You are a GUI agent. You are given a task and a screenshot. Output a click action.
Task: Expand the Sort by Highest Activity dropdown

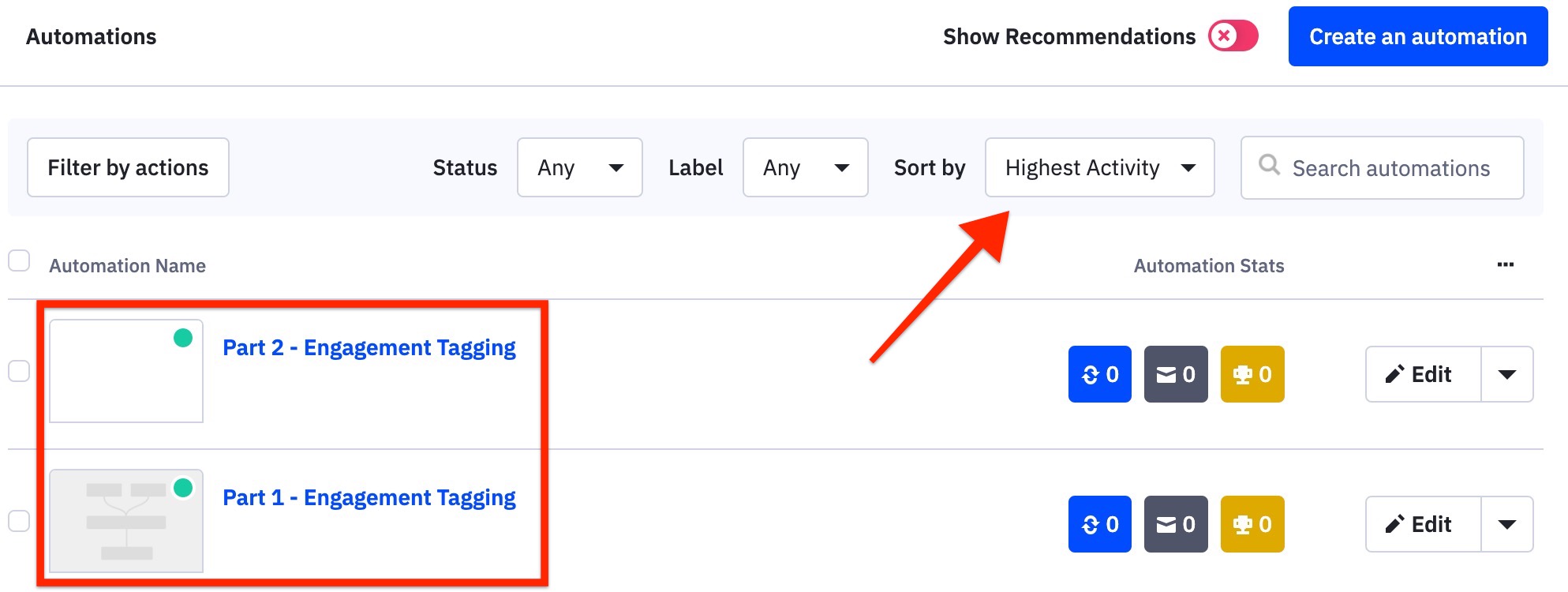pyautogui.click(x=1099, y=167)
